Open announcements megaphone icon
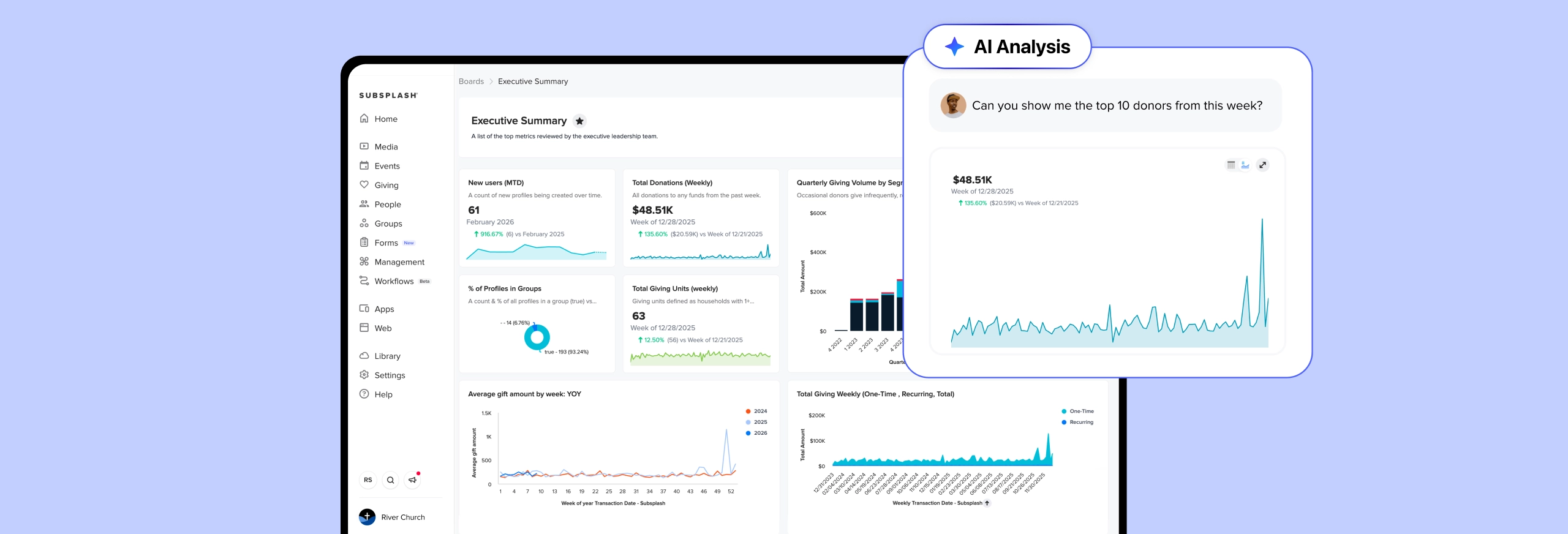The image size is (1568, 534). tap(413, 480)
